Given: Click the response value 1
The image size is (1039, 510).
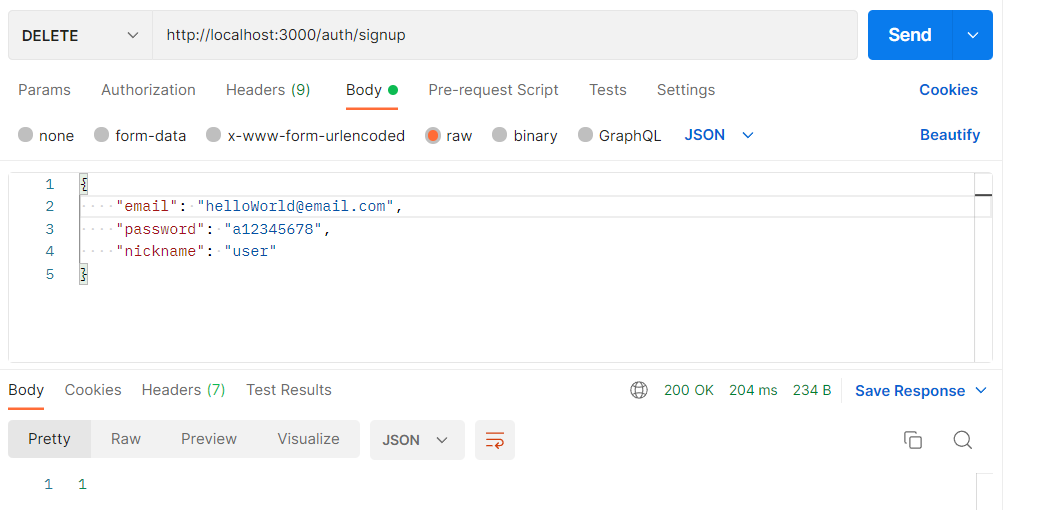Looking at the screenshot, I should tap(82, 485).
